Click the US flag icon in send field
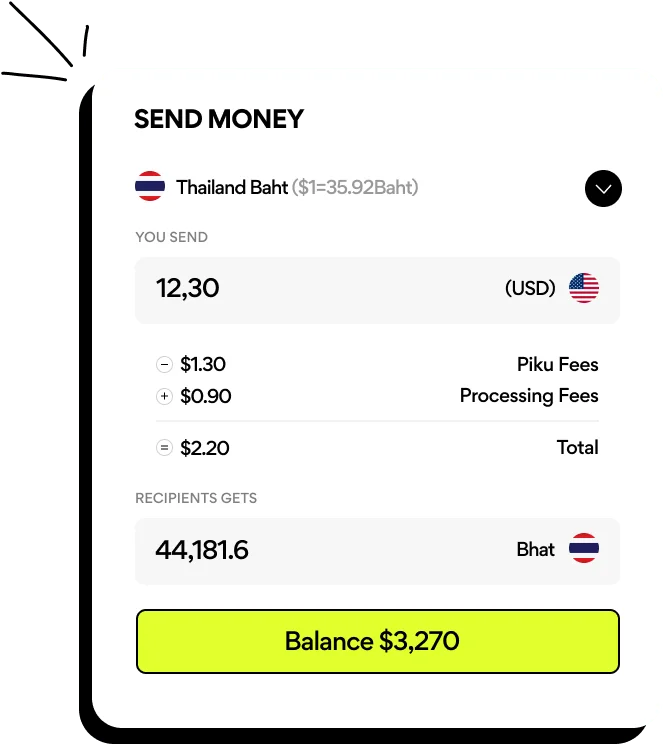 [584, 289]
